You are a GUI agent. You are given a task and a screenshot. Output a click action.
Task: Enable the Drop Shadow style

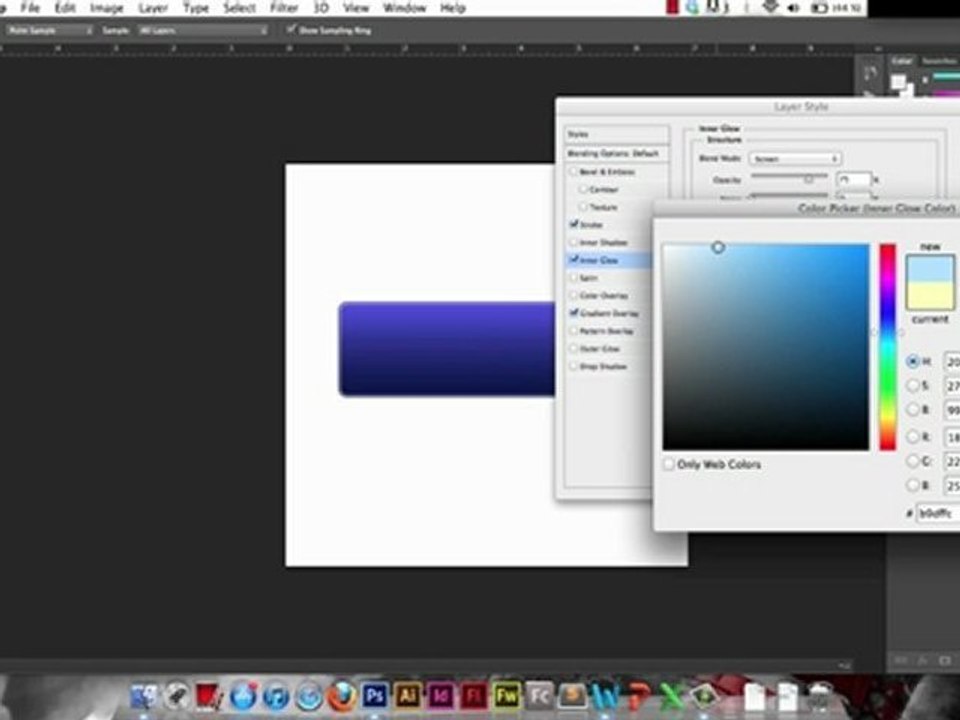(574, 366)
